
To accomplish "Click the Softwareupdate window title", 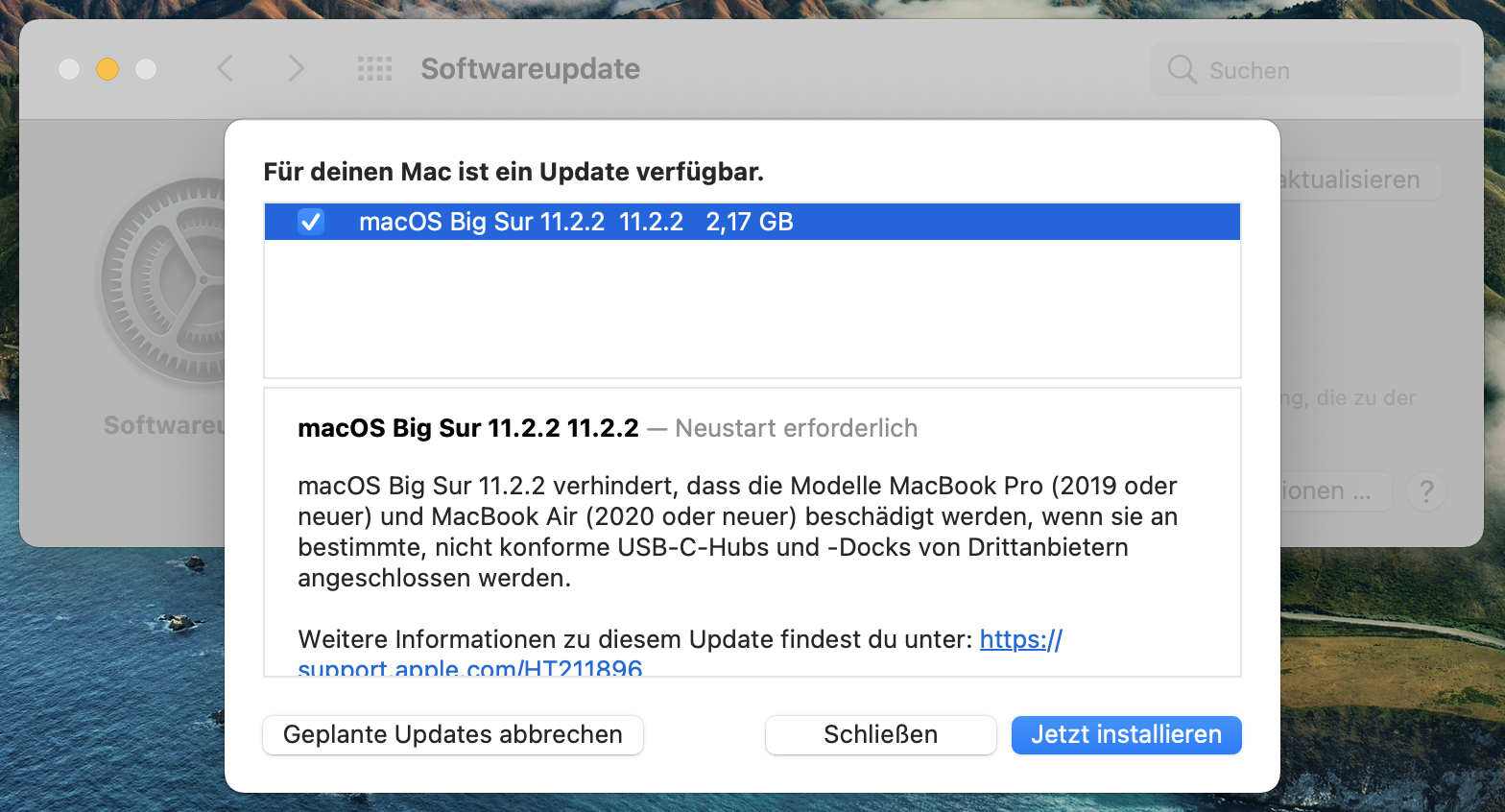I will (530, 69).
